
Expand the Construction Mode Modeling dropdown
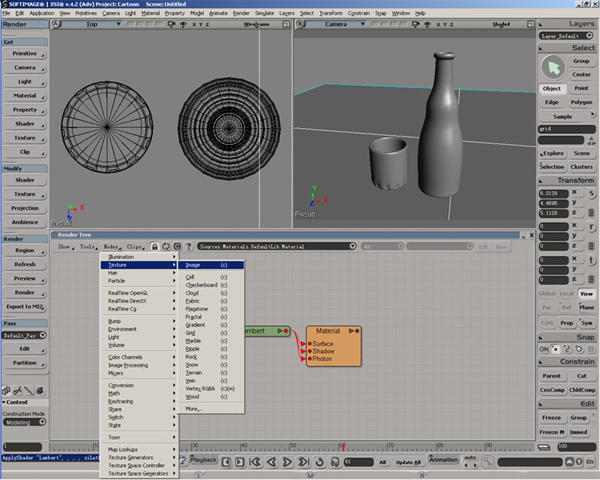pos(25,422)
